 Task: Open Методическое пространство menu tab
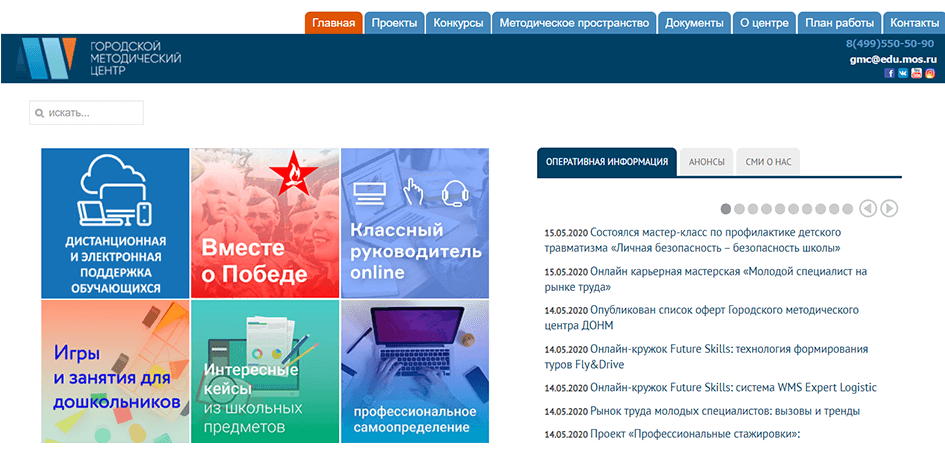click(574, 23)
